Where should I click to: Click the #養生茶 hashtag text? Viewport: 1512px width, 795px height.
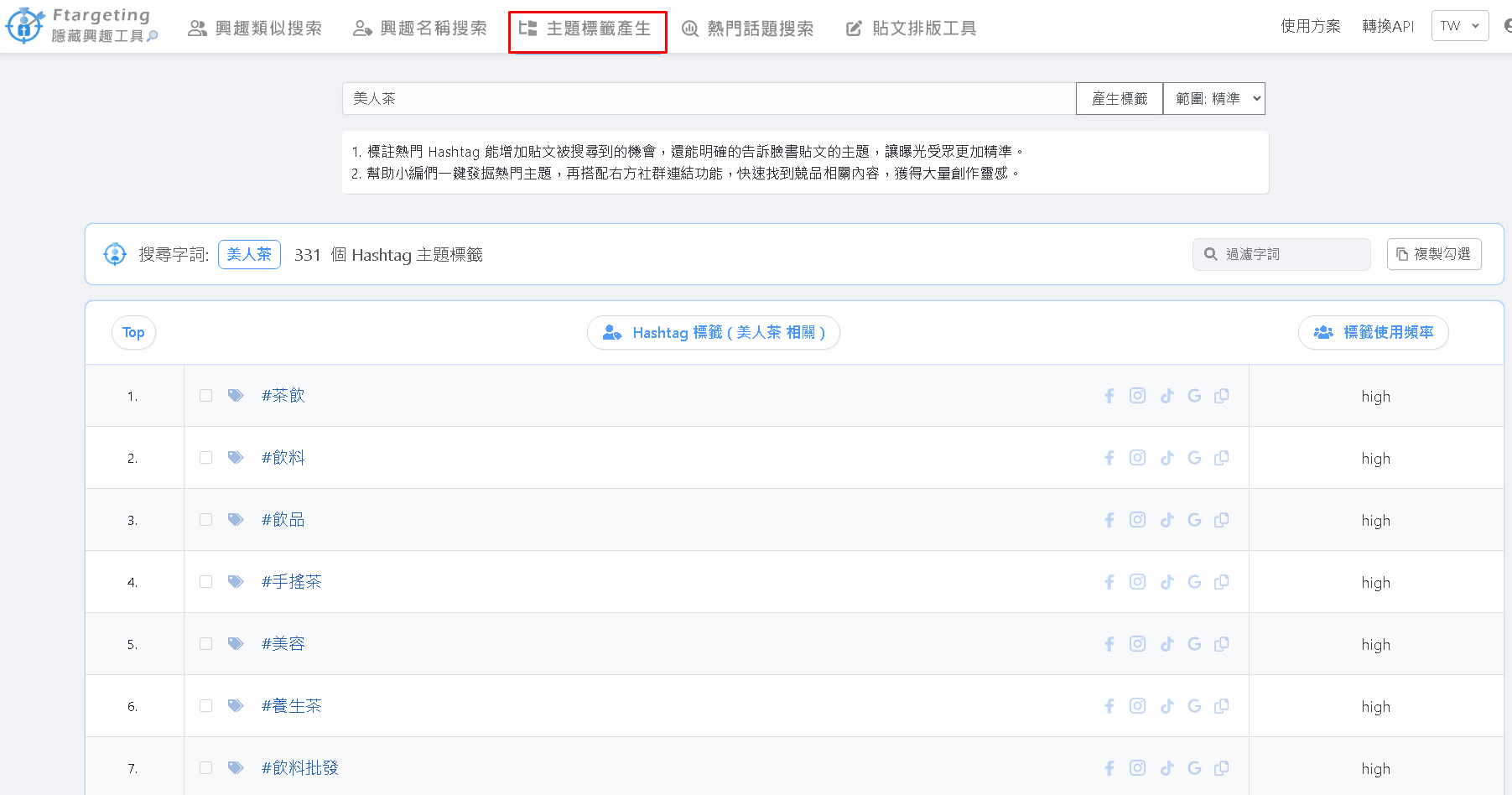[292, 705]
